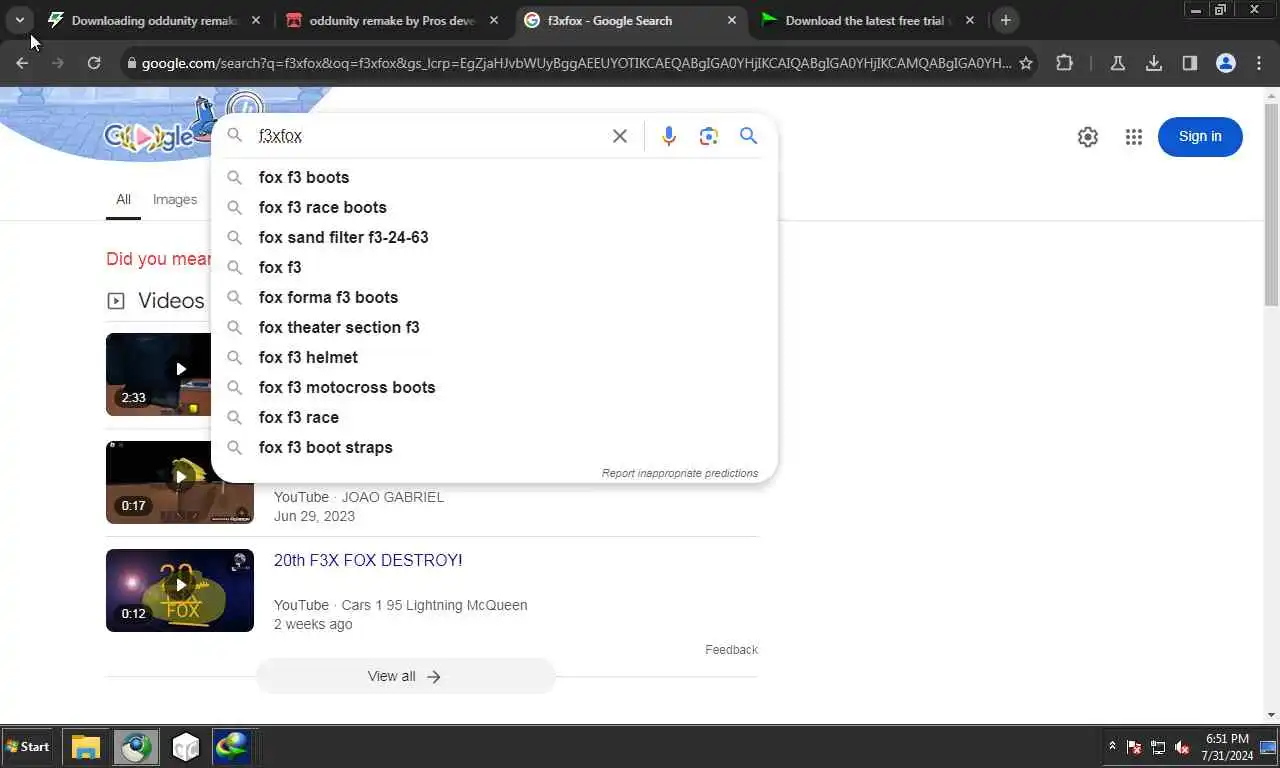
Task: Open the Extensions puzzle icon
Action: [1065, 63]
